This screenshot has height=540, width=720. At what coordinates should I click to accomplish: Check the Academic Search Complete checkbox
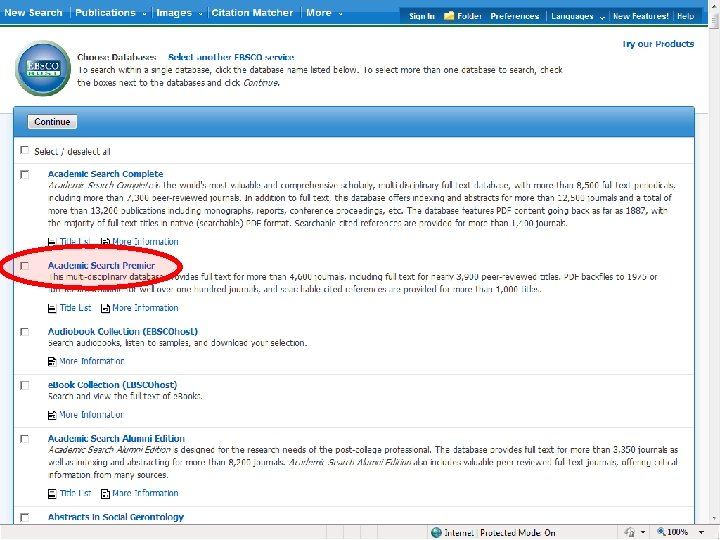pyautogui.click(x=24, y=174)
